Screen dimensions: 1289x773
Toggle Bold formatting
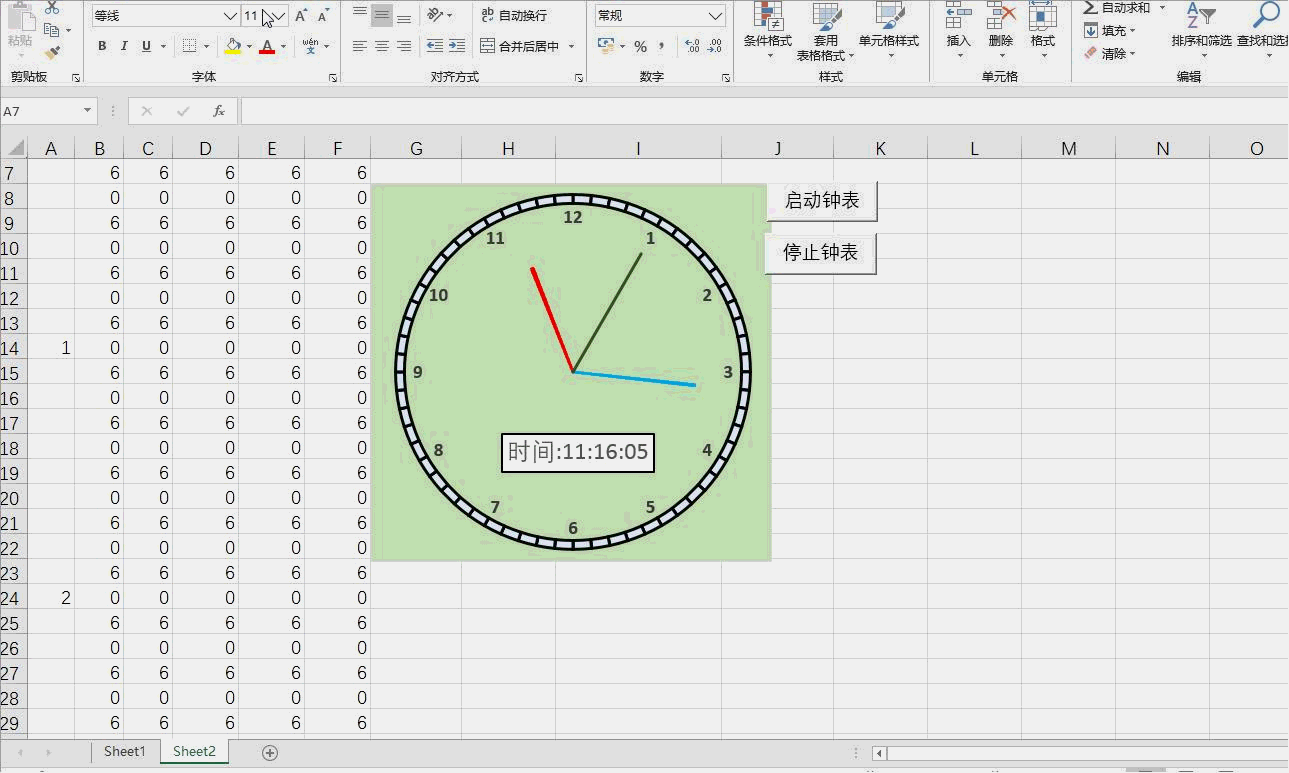pos(102,46)
